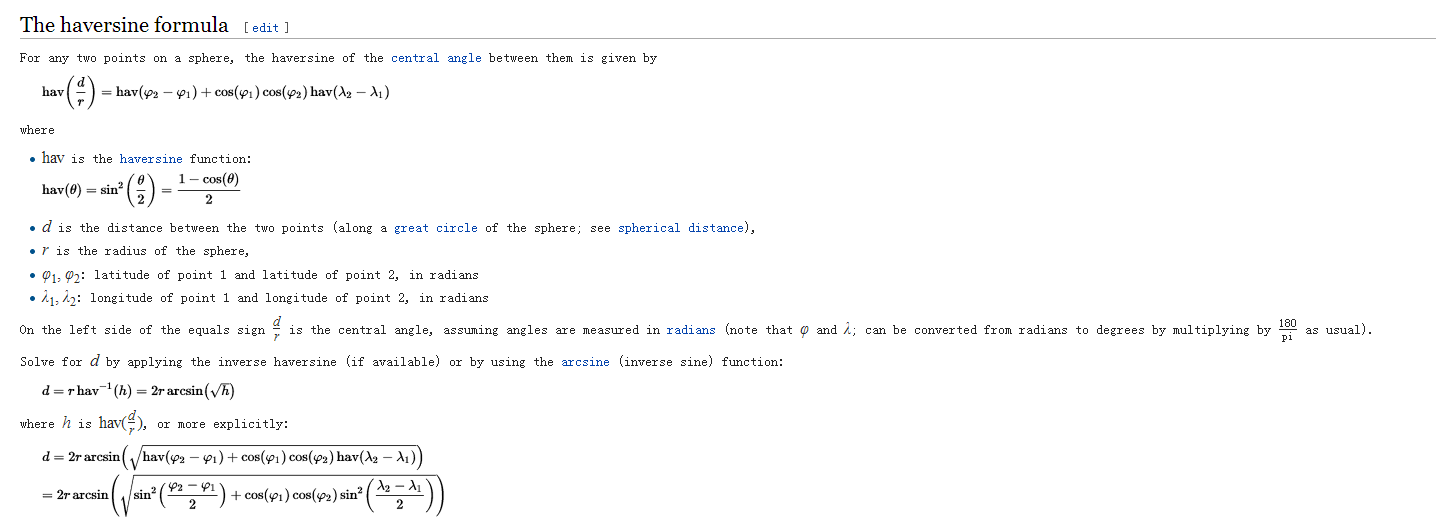Click the edit link beside the heading
1436x528 pixels.
tap(265, 28)
